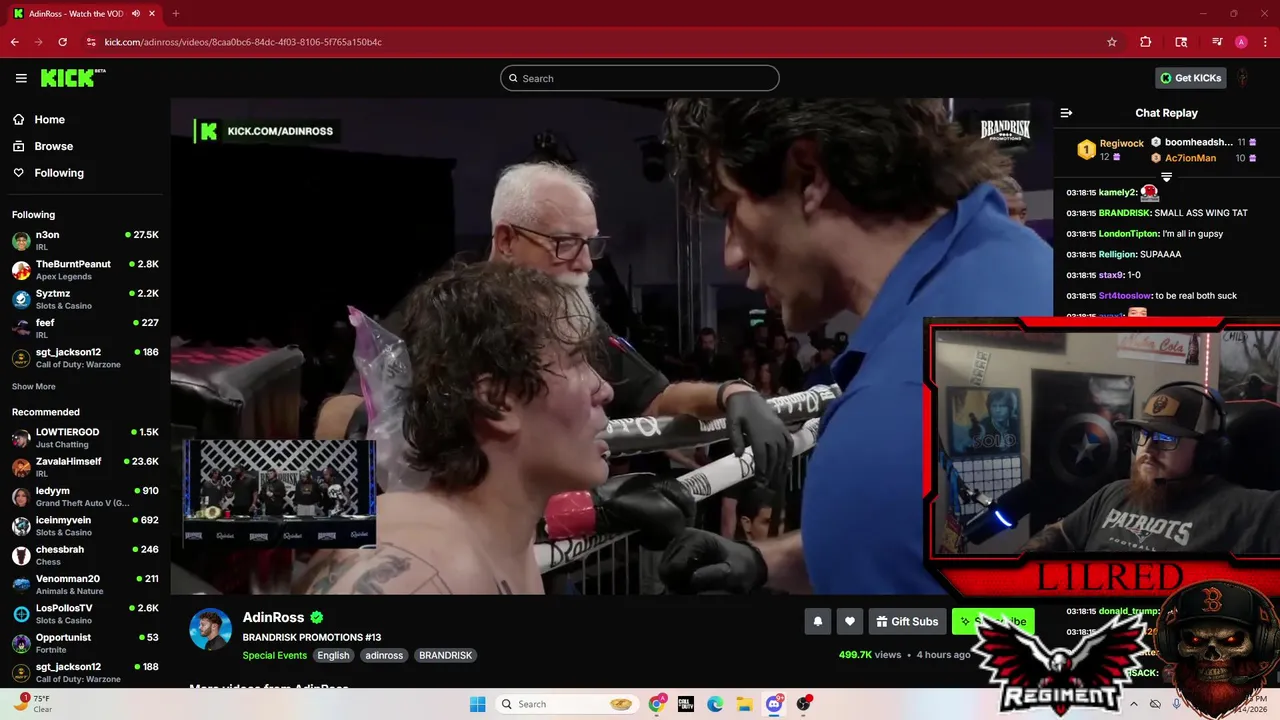Click Regiwock top gifter in chat
Image resolution: width=1280 pixels, height=720 pixels.
pos(1121,144)
